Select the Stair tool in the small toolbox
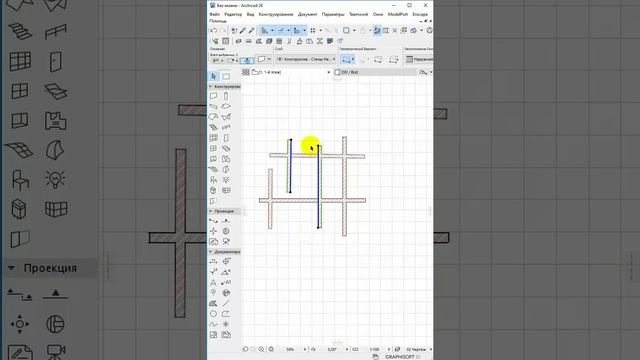The image size is (640, 360). 213,127
